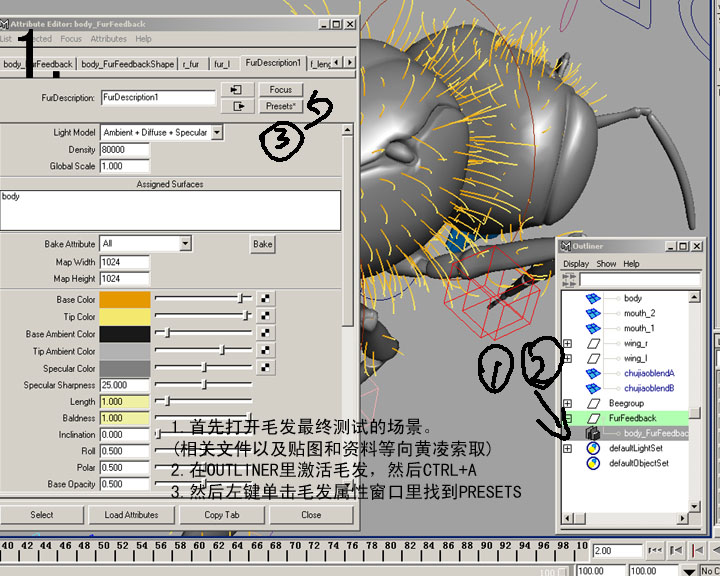The height and width of the screenshot is (576, 720).
Task: Click the Density input field
Action: tap(124, 150)
